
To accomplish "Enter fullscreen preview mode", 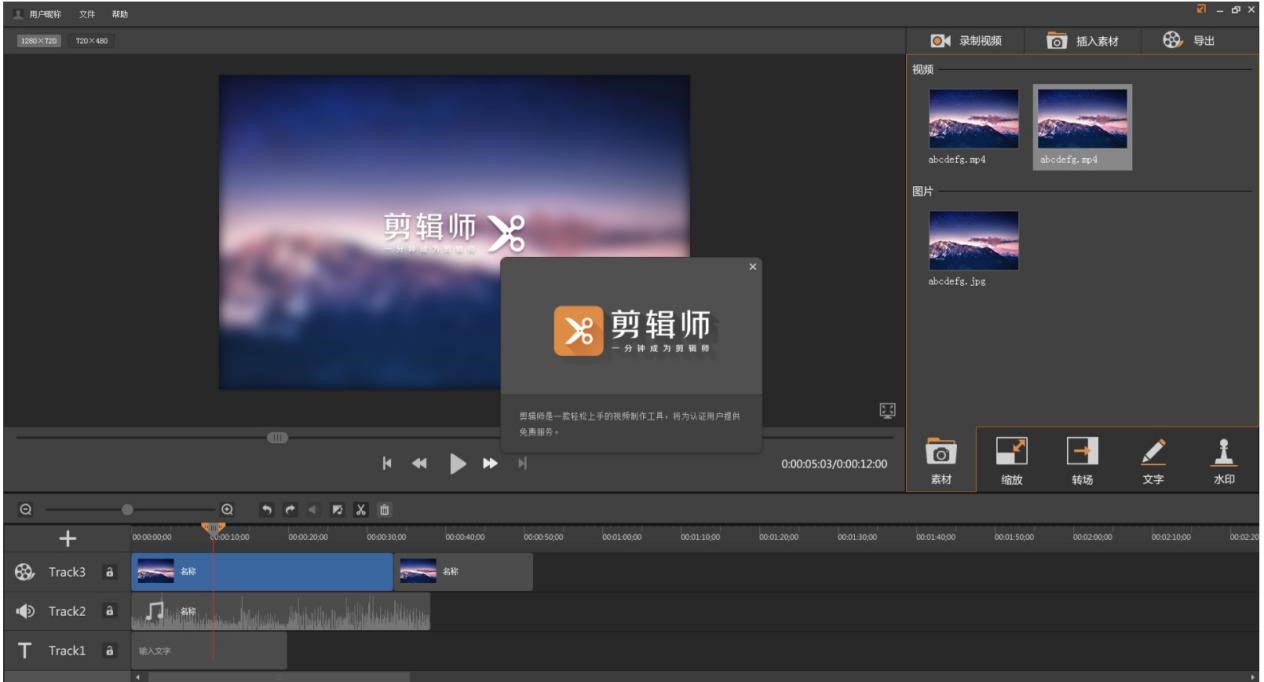I will pyautogui.click(x=886, y=410).
